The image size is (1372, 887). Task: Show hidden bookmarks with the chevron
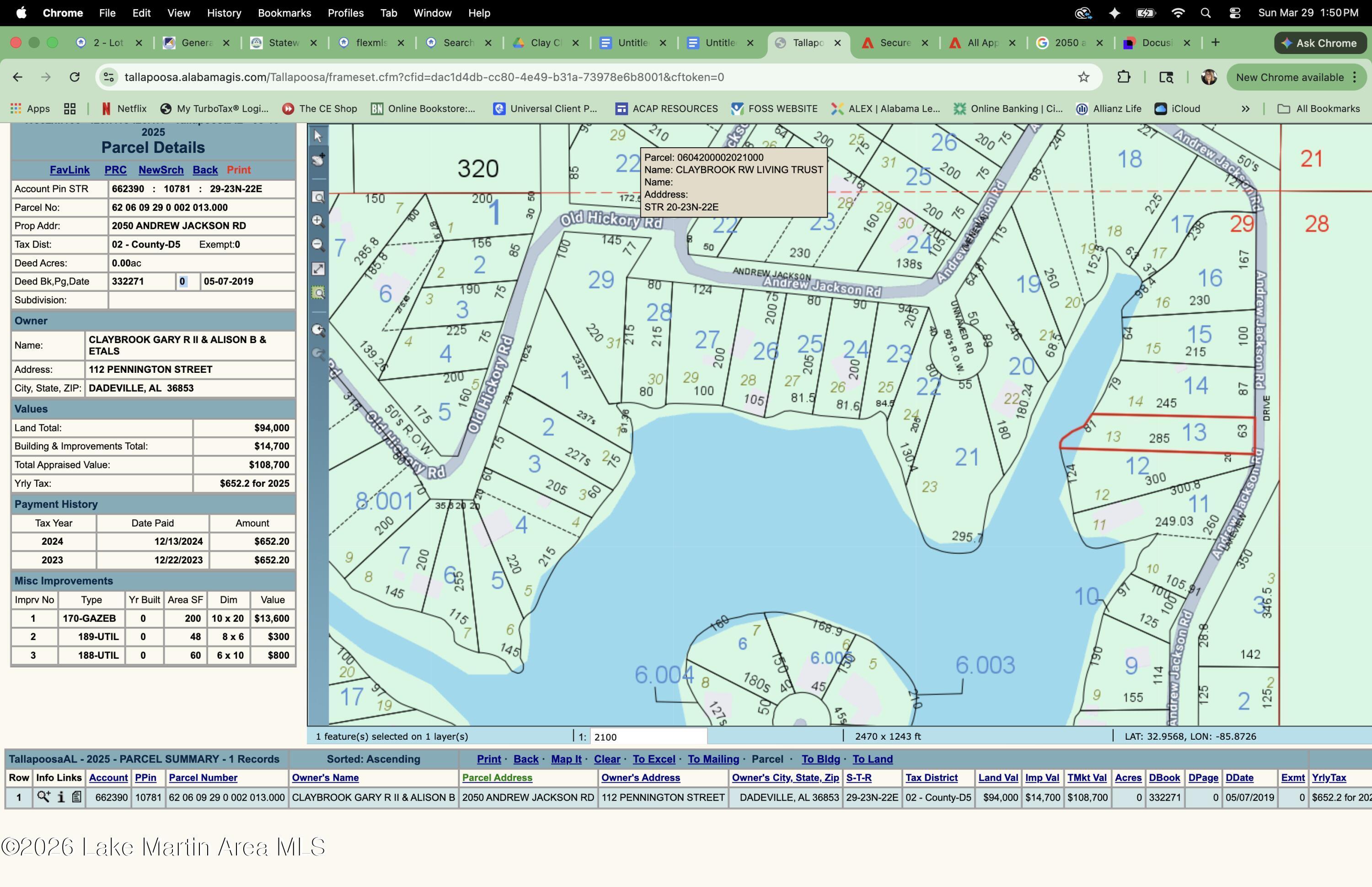pos(1245,109)
